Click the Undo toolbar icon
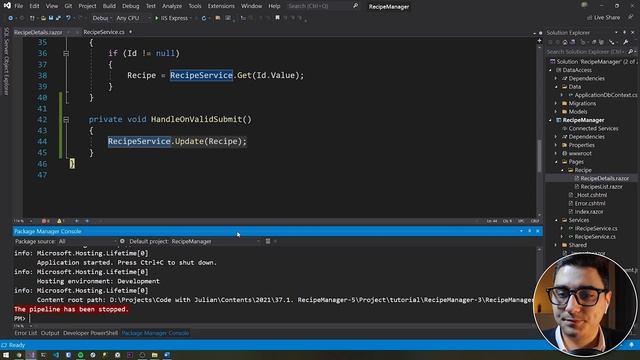The image size is (640, 360). click(69, 18)
